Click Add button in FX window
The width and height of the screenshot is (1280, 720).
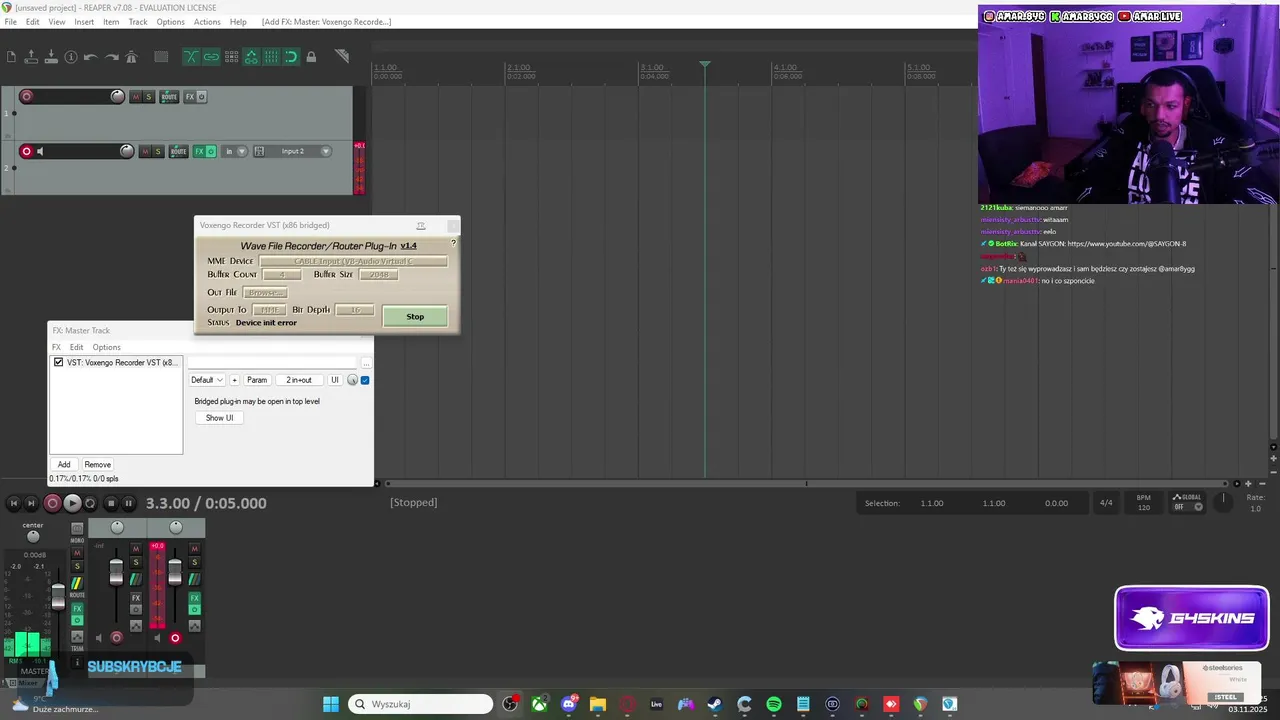[64, 464]
